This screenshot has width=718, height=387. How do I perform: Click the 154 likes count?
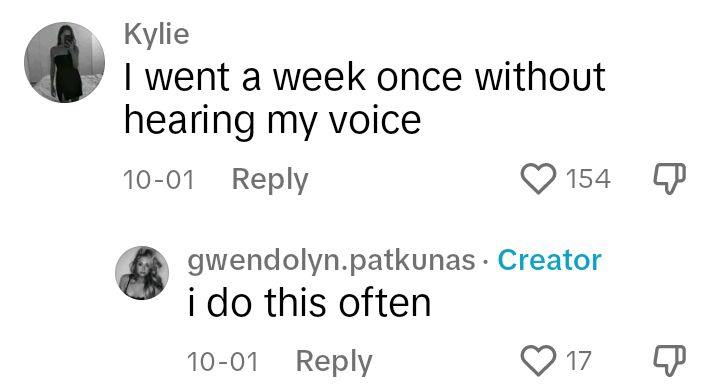pyautogui.click(x=588, y=179)
